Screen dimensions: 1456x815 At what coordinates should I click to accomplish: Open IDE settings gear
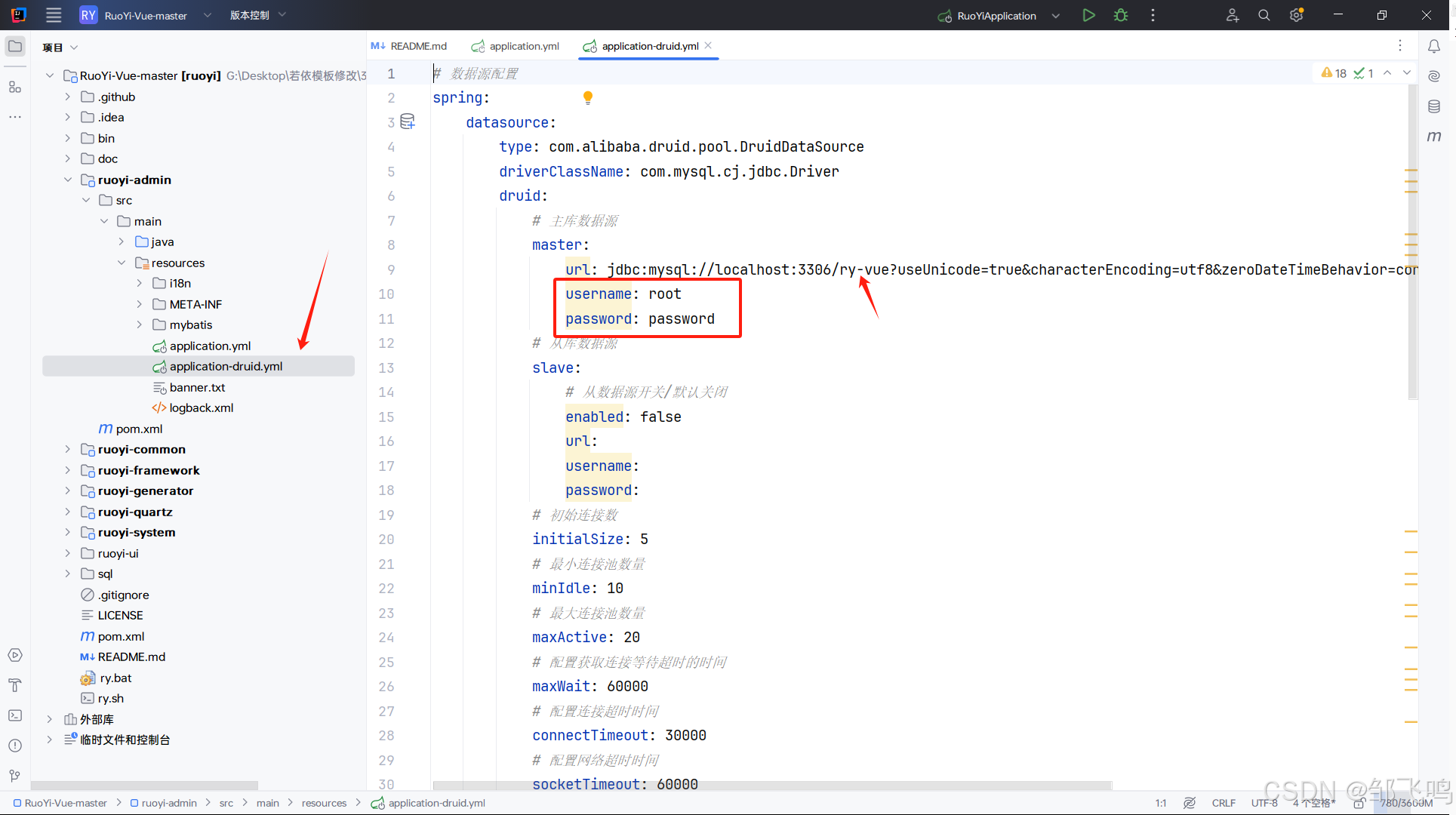(x=1296, y=15)
